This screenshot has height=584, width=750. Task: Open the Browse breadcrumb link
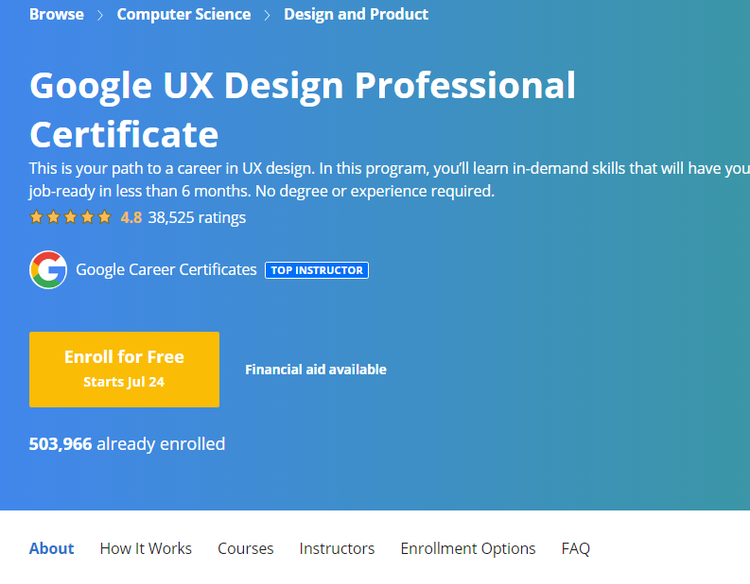tap(56, 14)
